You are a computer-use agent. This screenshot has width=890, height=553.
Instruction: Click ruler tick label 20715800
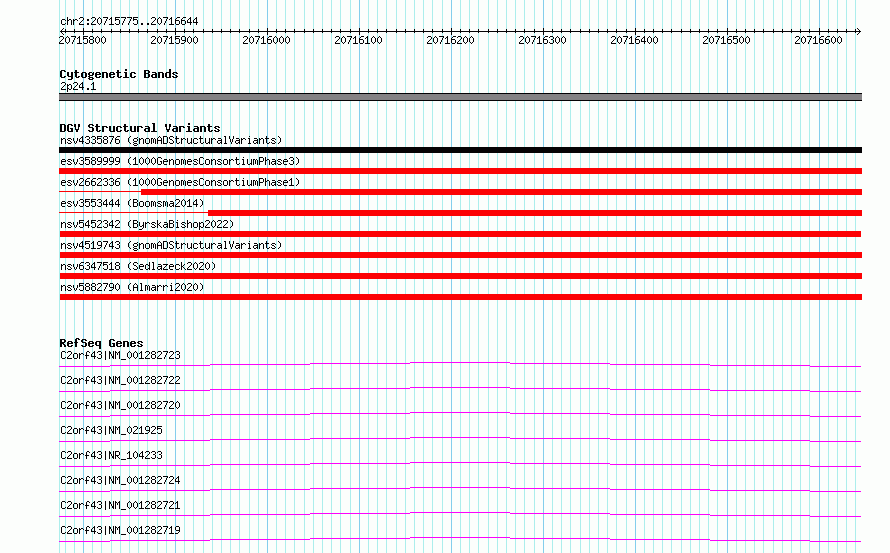click(x=82, y=40)
